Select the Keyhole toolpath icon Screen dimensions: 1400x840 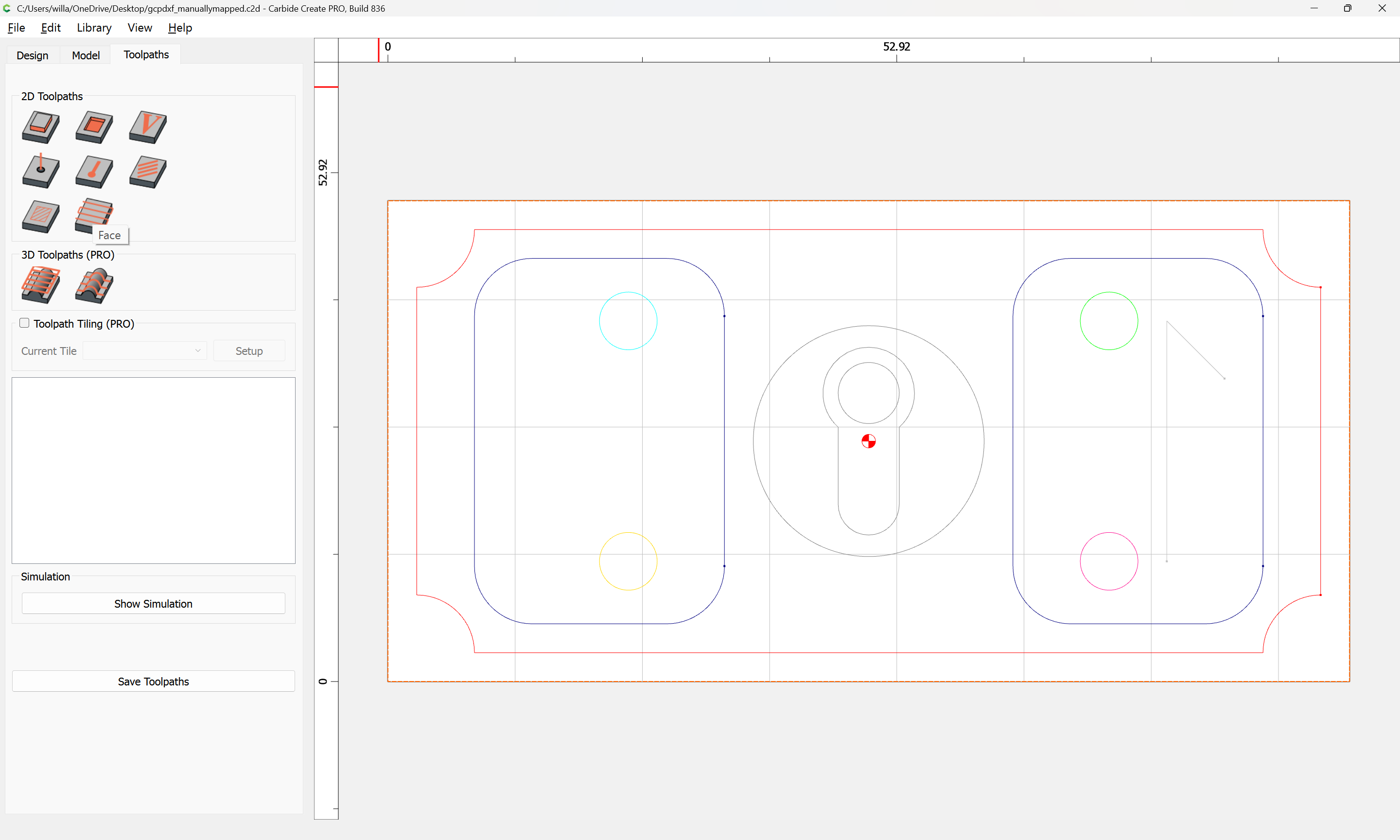[94, 172]
